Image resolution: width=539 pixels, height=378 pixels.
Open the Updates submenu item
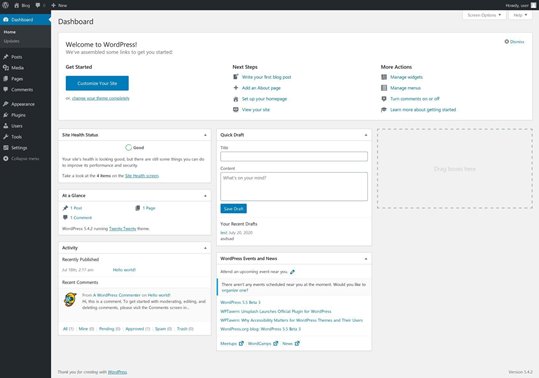pos(11,41)
